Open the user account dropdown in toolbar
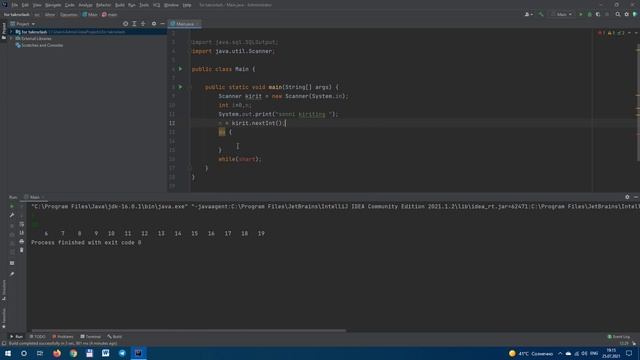 click(x=528, y=14)
